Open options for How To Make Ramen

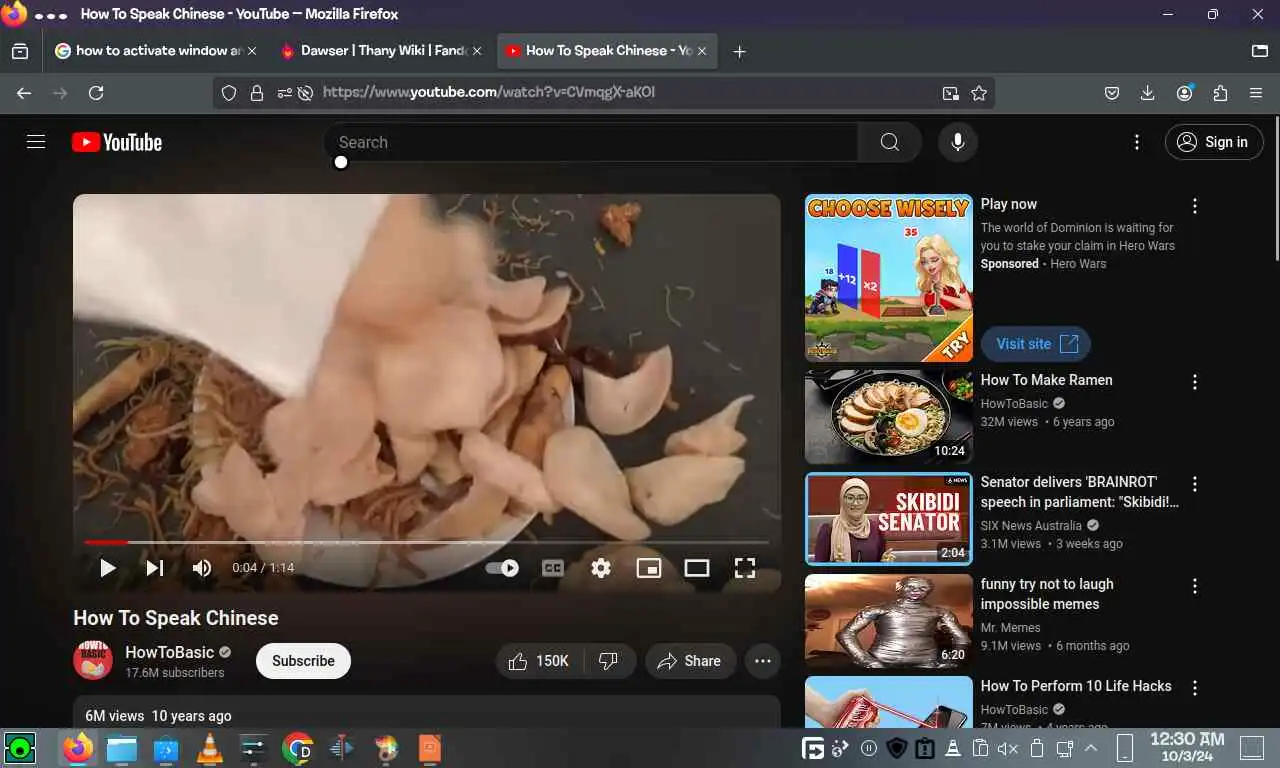click(1194, 382)
